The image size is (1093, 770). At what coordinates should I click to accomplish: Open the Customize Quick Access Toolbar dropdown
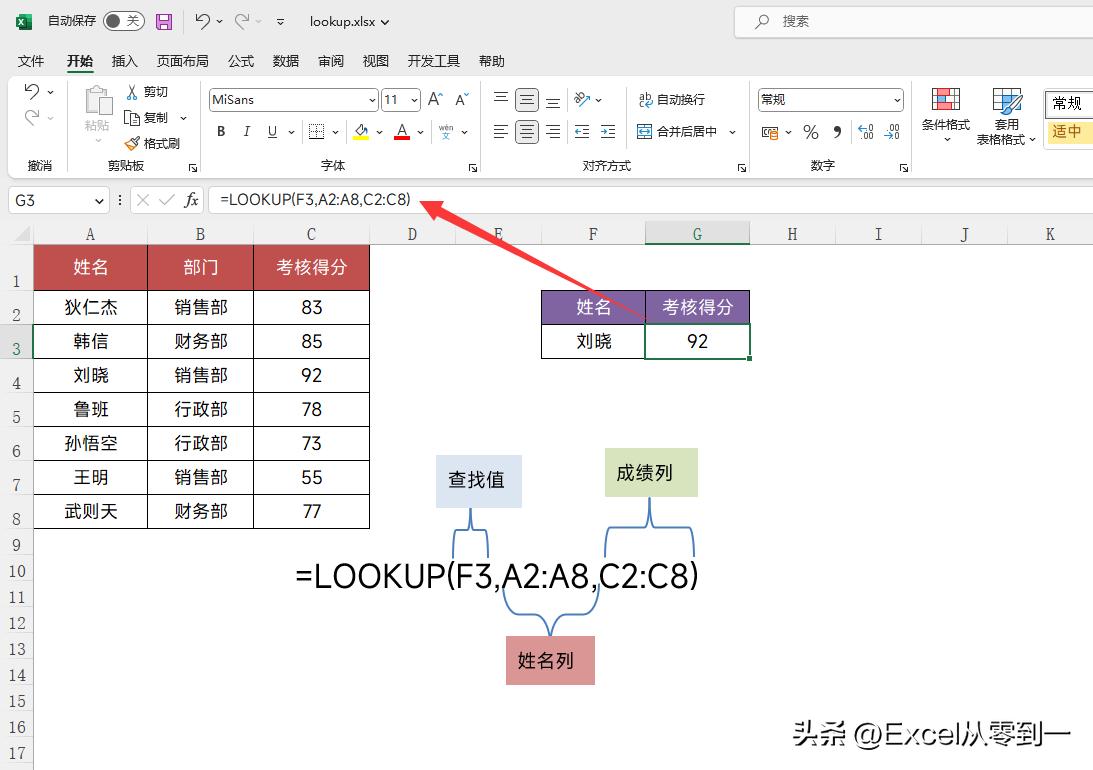point(280,22)
